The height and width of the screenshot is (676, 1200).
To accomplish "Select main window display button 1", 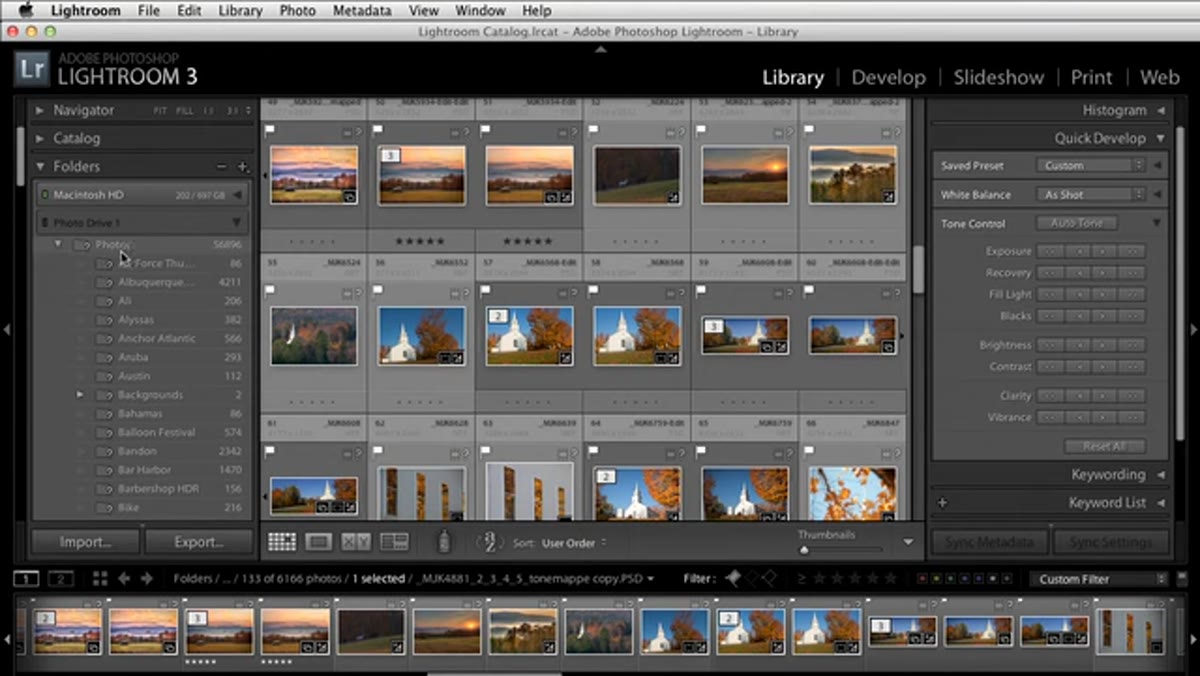I will (27, 578).
